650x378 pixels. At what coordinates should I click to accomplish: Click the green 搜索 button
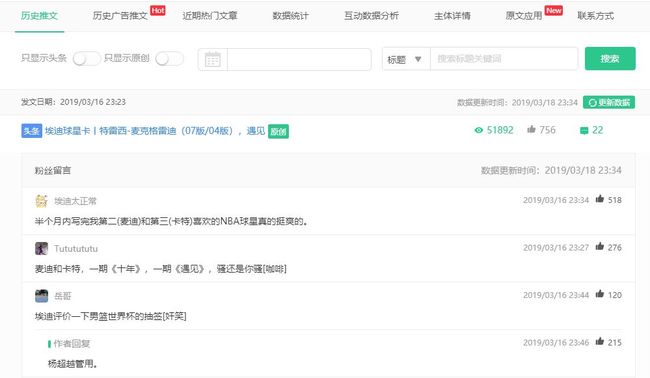tap(610, 58)
